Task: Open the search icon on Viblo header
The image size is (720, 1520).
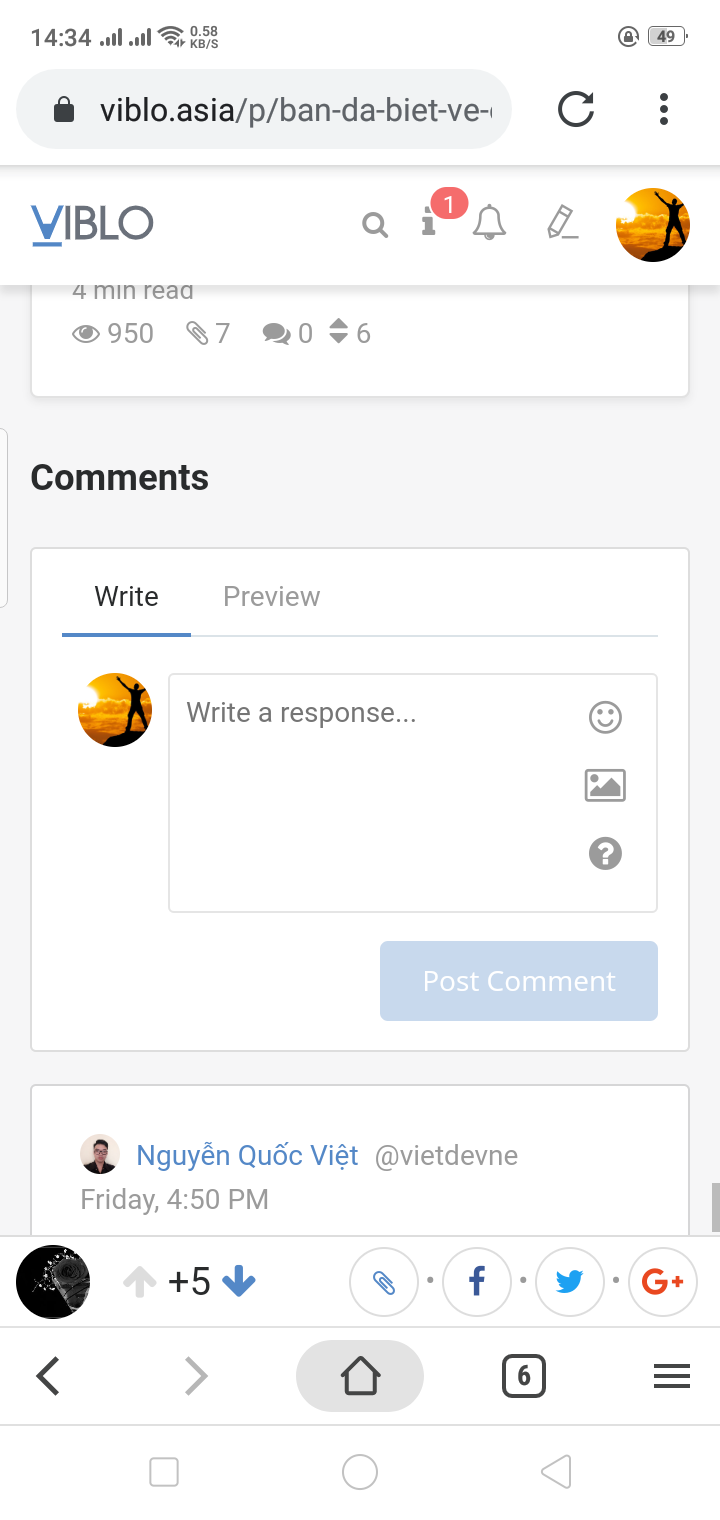Action: pos(375,225)
